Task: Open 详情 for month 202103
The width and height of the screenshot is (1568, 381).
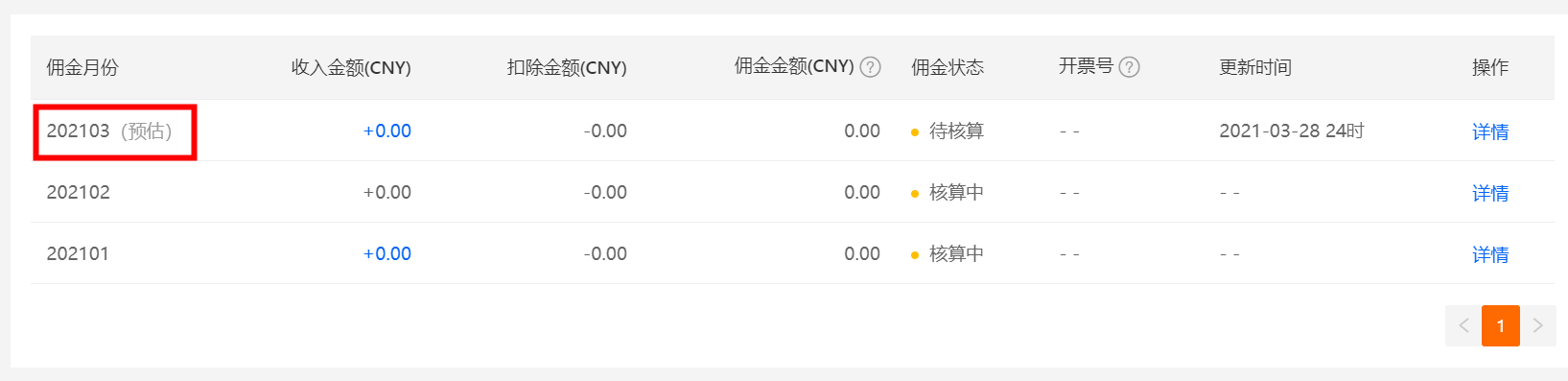Action: point(1490,131)
